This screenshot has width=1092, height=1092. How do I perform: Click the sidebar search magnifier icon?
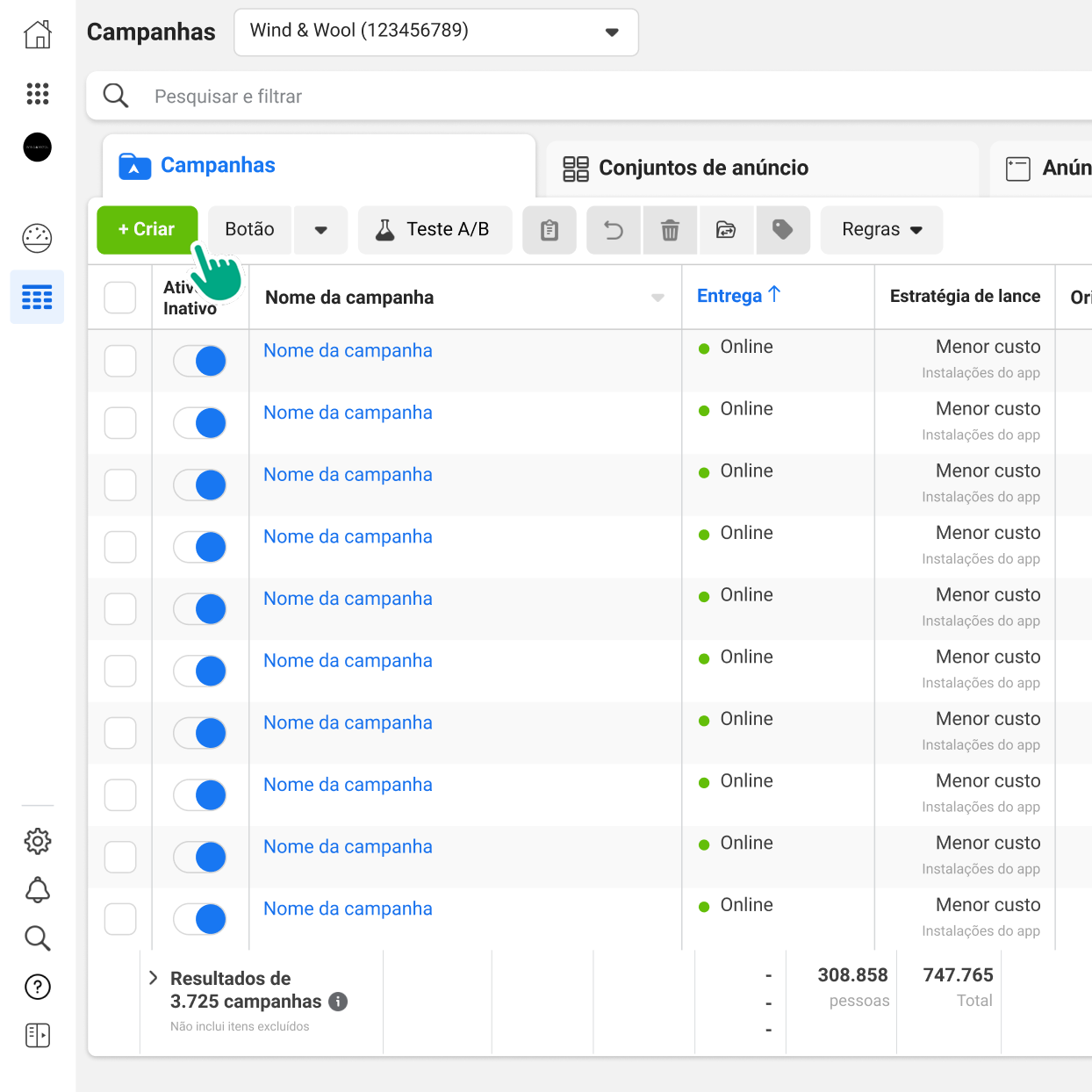tap(38, 938)
